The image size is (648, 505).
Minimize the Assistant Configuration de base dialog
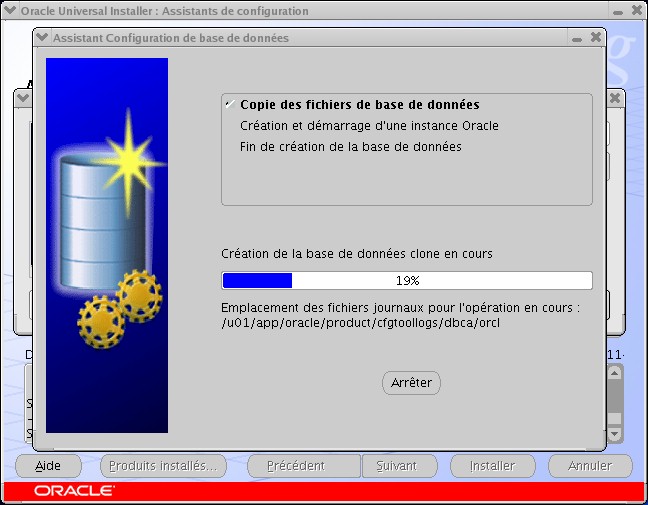577,38
